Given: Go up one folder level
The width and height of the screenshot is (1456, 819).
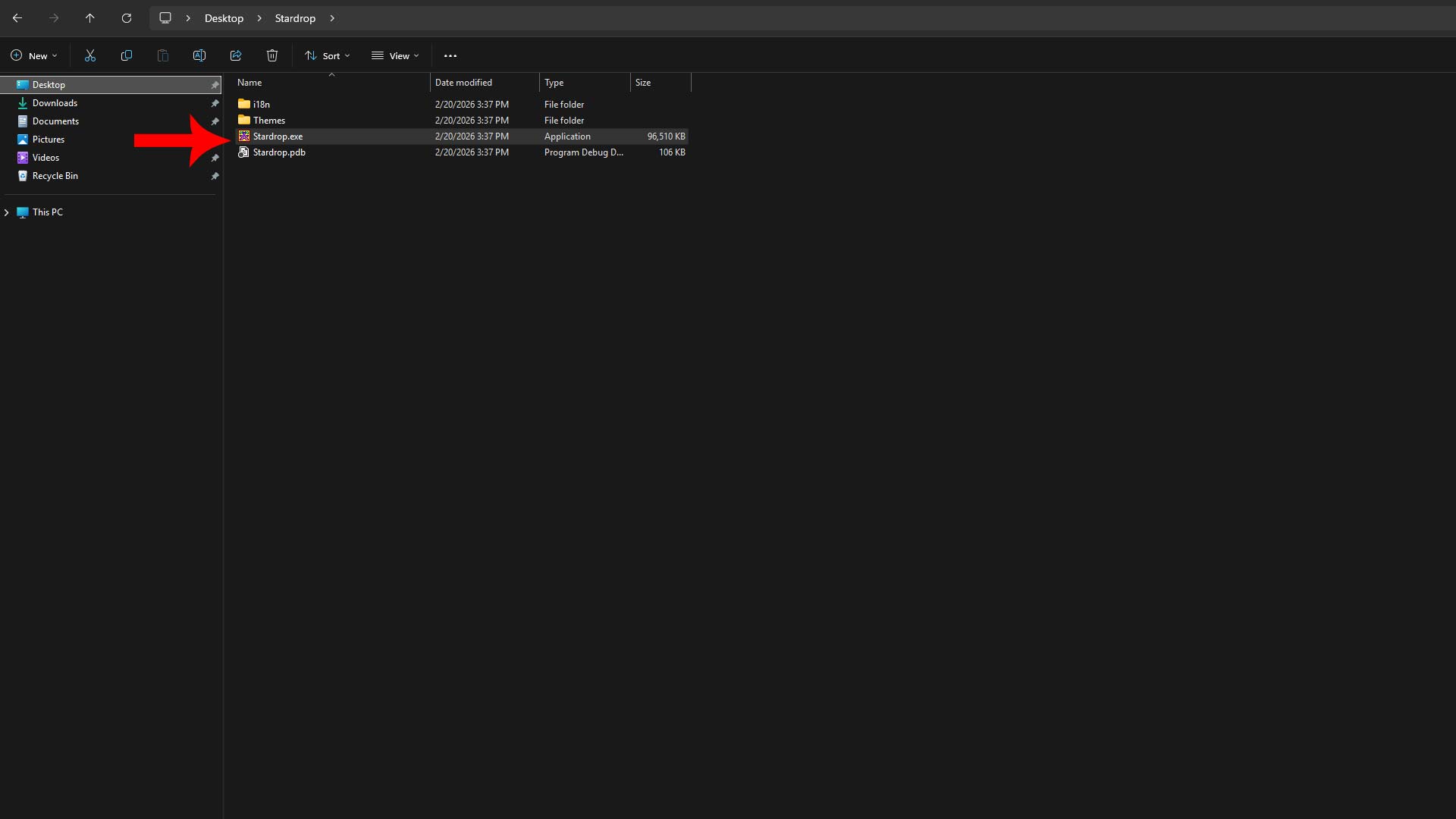Looking at the screenshot, I should pos(90,17).
